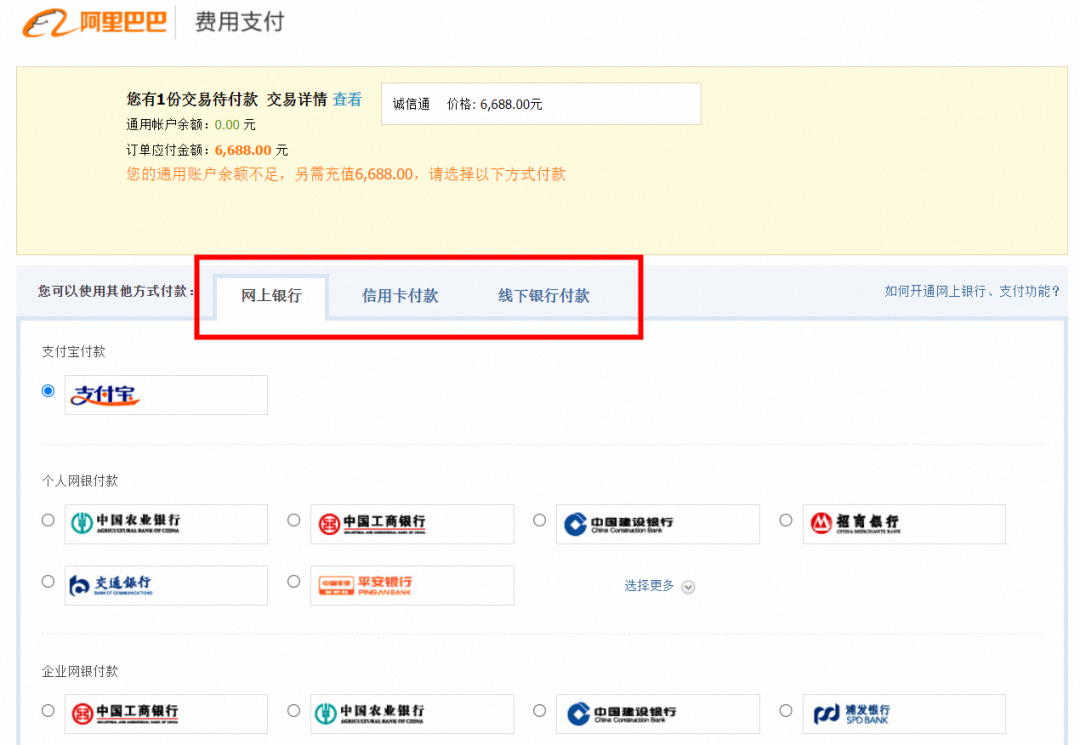The width and height of the screenshot is (1080, 745).
Task: Select radio button for enterprise ICBC
Action: coord(48,710)
